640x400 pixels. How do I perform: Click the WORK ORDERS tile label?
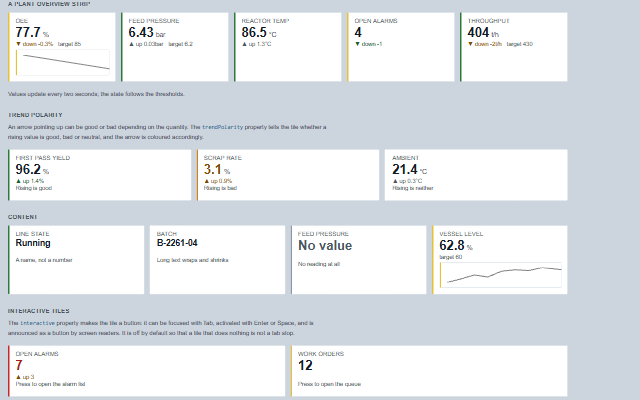point(320,354)
